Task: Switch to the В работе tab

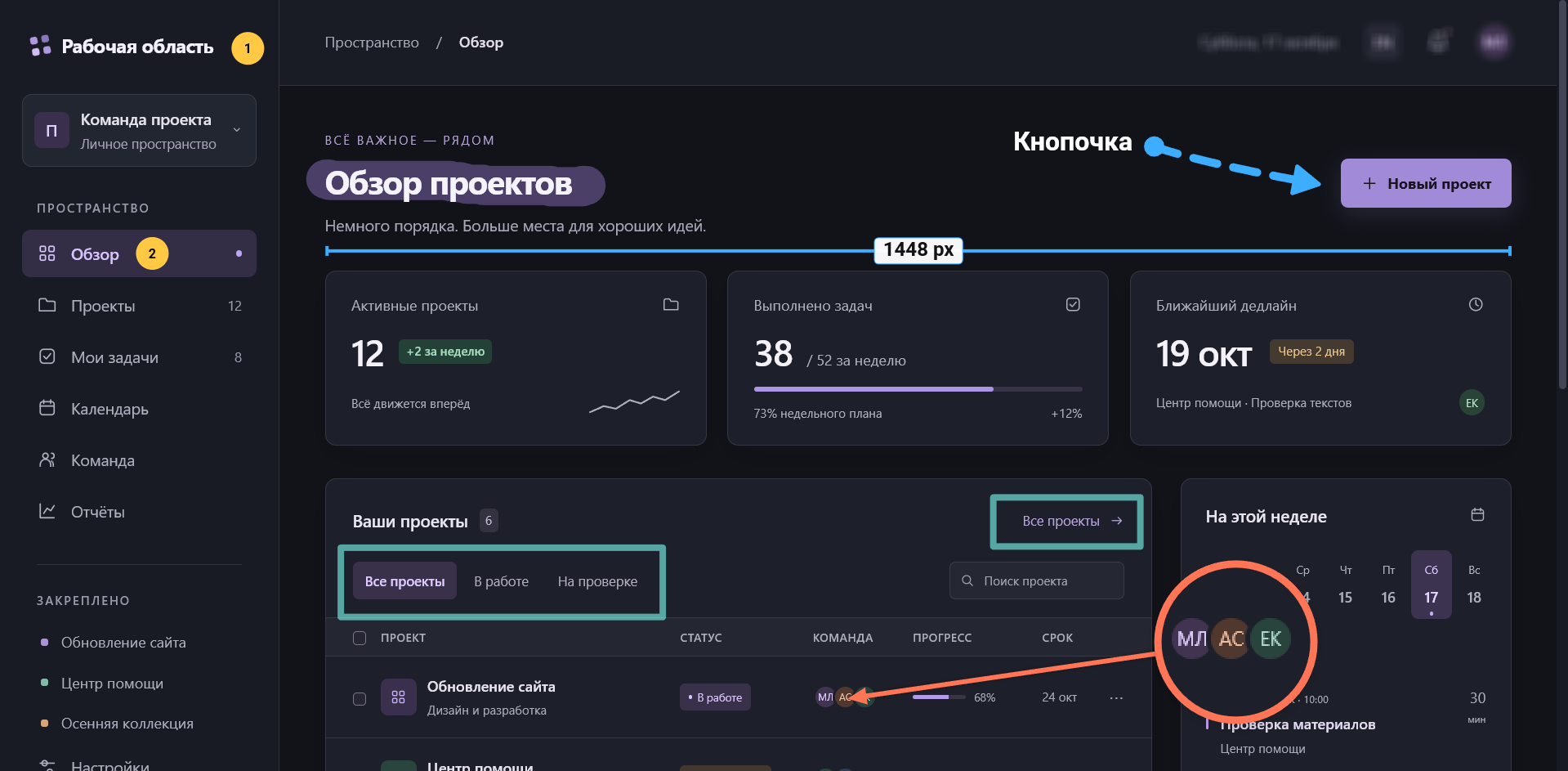Action: (x=502, y=581)
